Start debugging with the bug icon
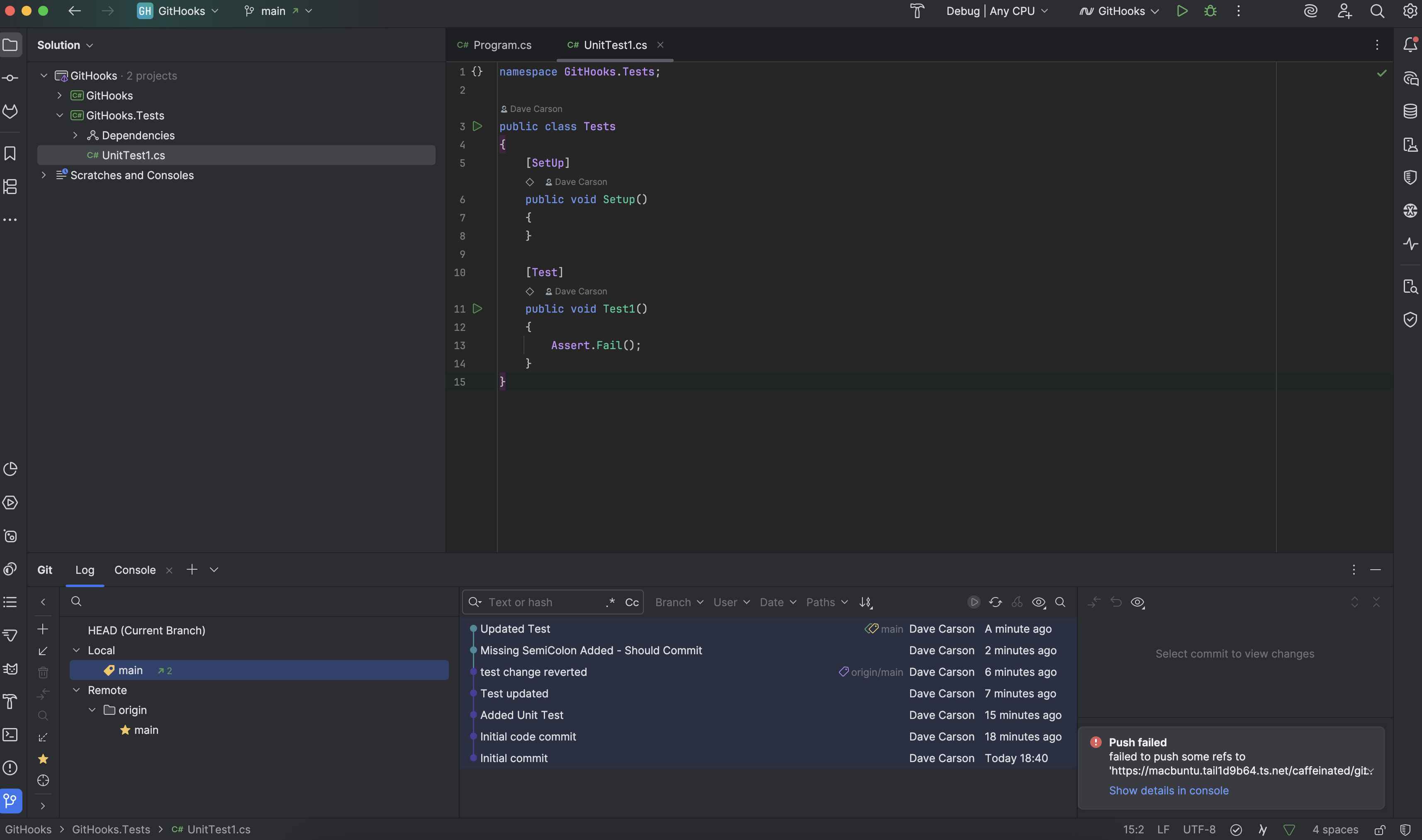The height and width of the screenshot is (840, 1422). 1210,11
